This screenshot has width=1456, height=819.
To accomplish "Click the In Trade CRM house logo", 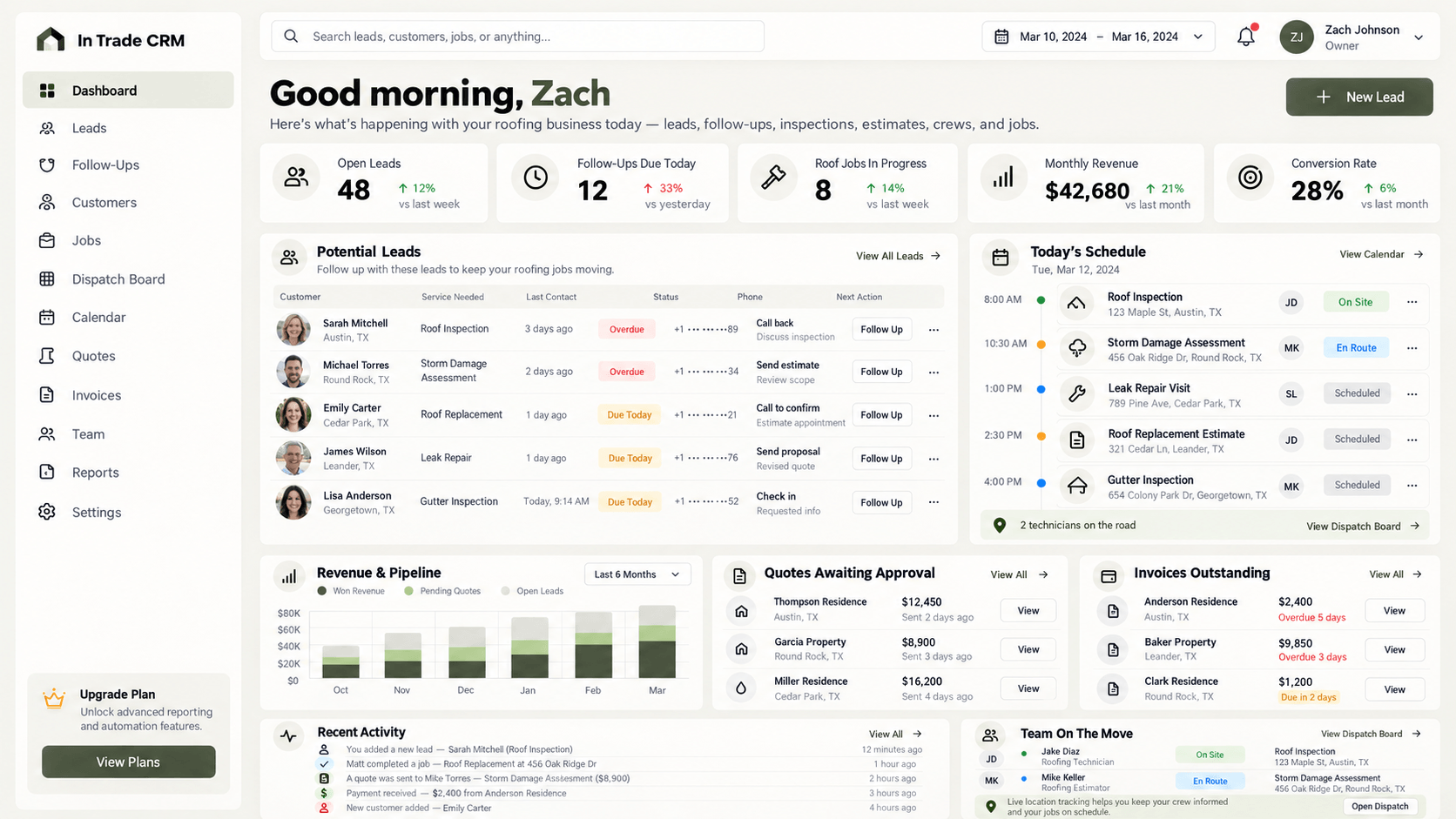I will tap(51, 39).
